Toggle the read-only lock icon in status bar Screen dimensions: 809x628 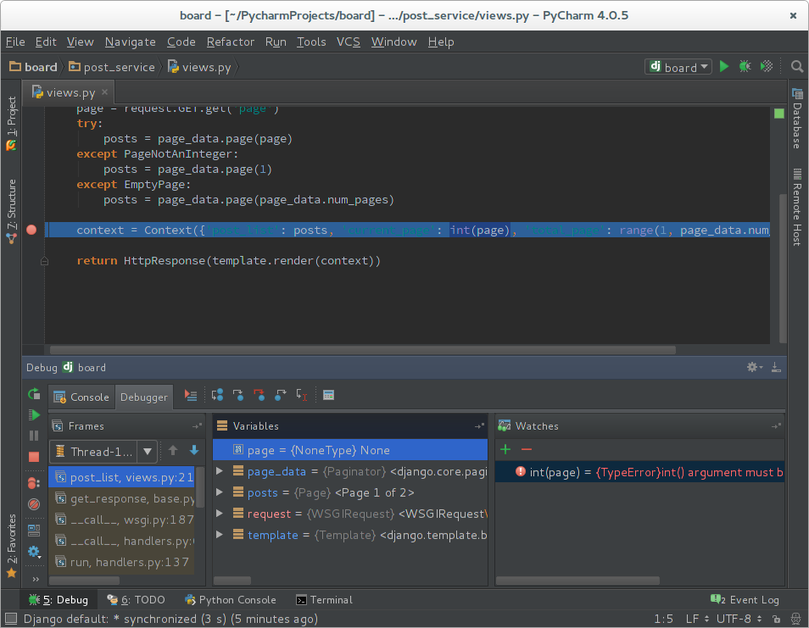tap(776, 619)
